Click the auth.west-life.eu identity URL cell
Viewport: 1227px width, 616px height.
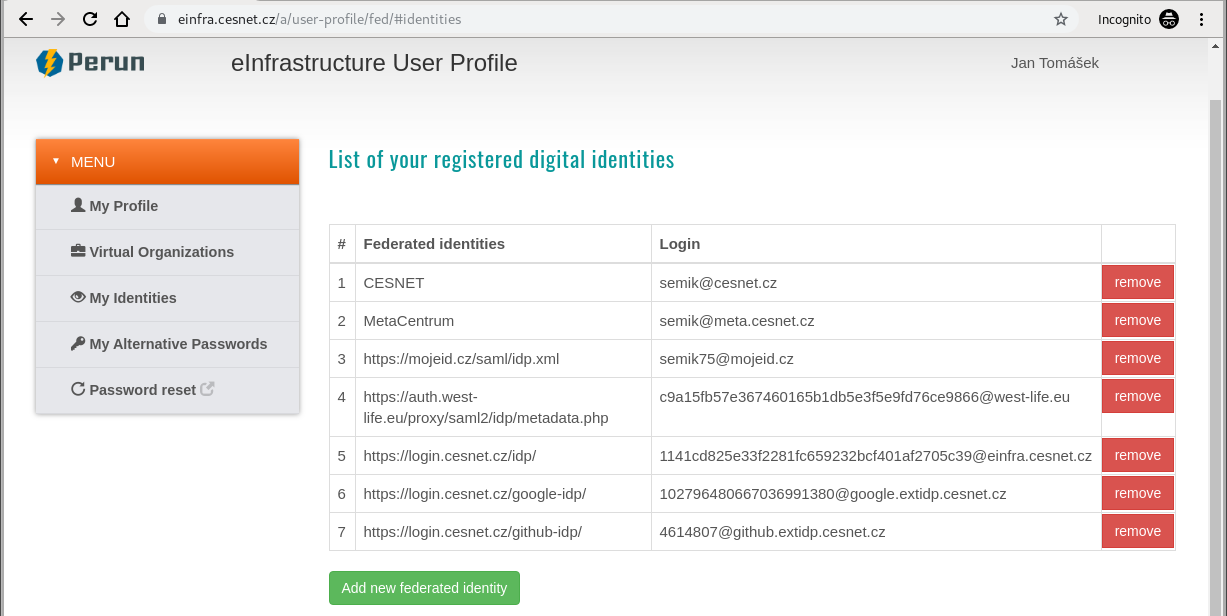click(503, 407)
